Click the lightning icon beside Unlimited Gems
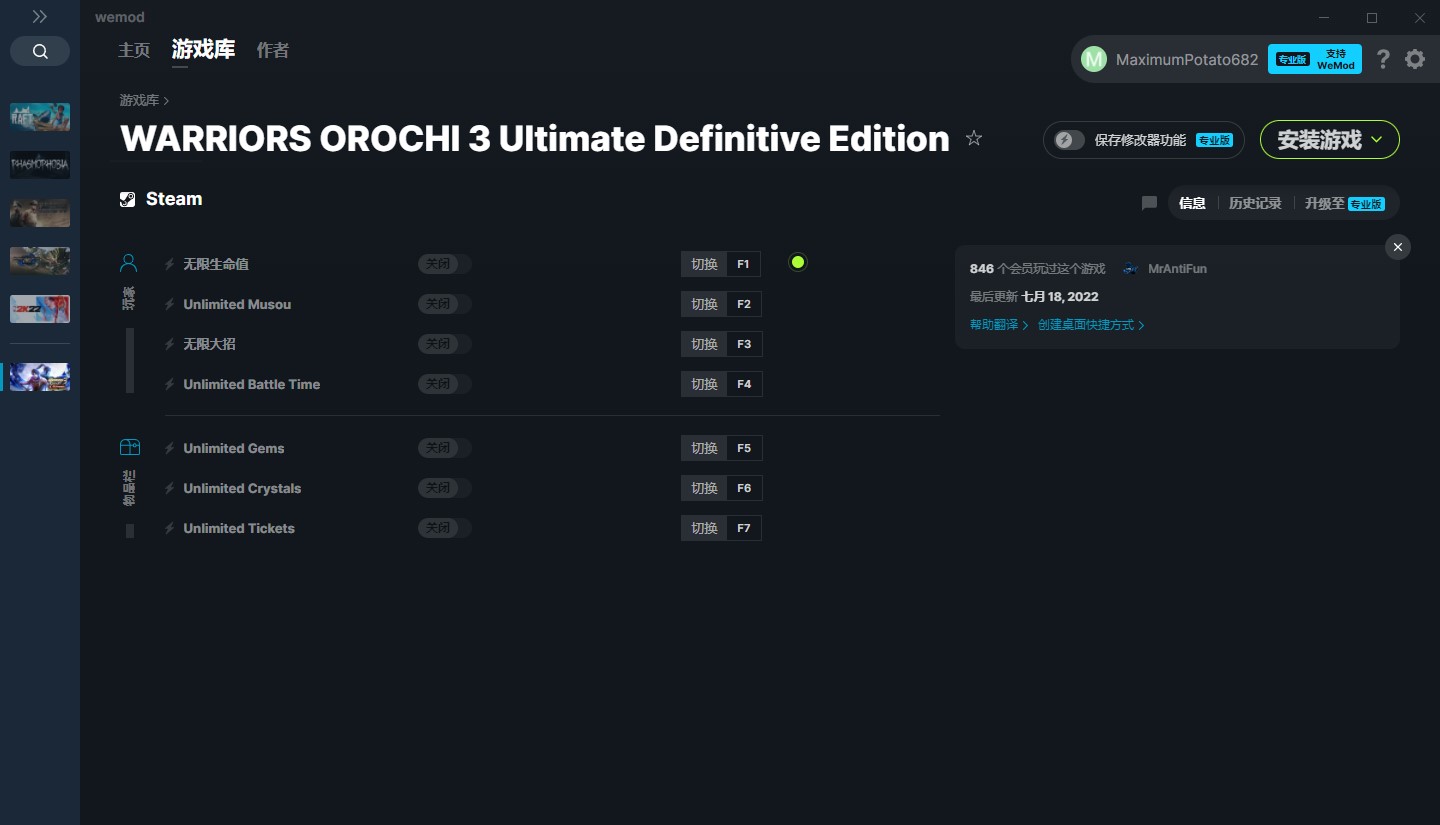 (x=170, y=448)
